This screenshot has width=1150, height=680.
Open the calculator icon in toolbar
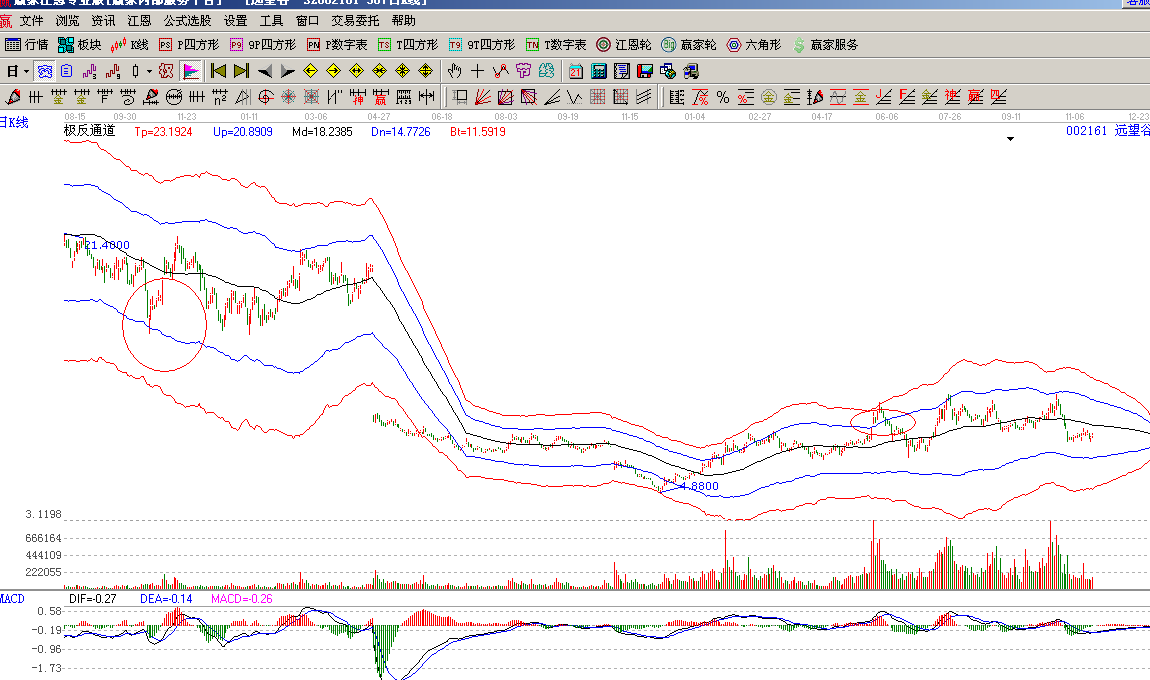click(x=599, y=71)
